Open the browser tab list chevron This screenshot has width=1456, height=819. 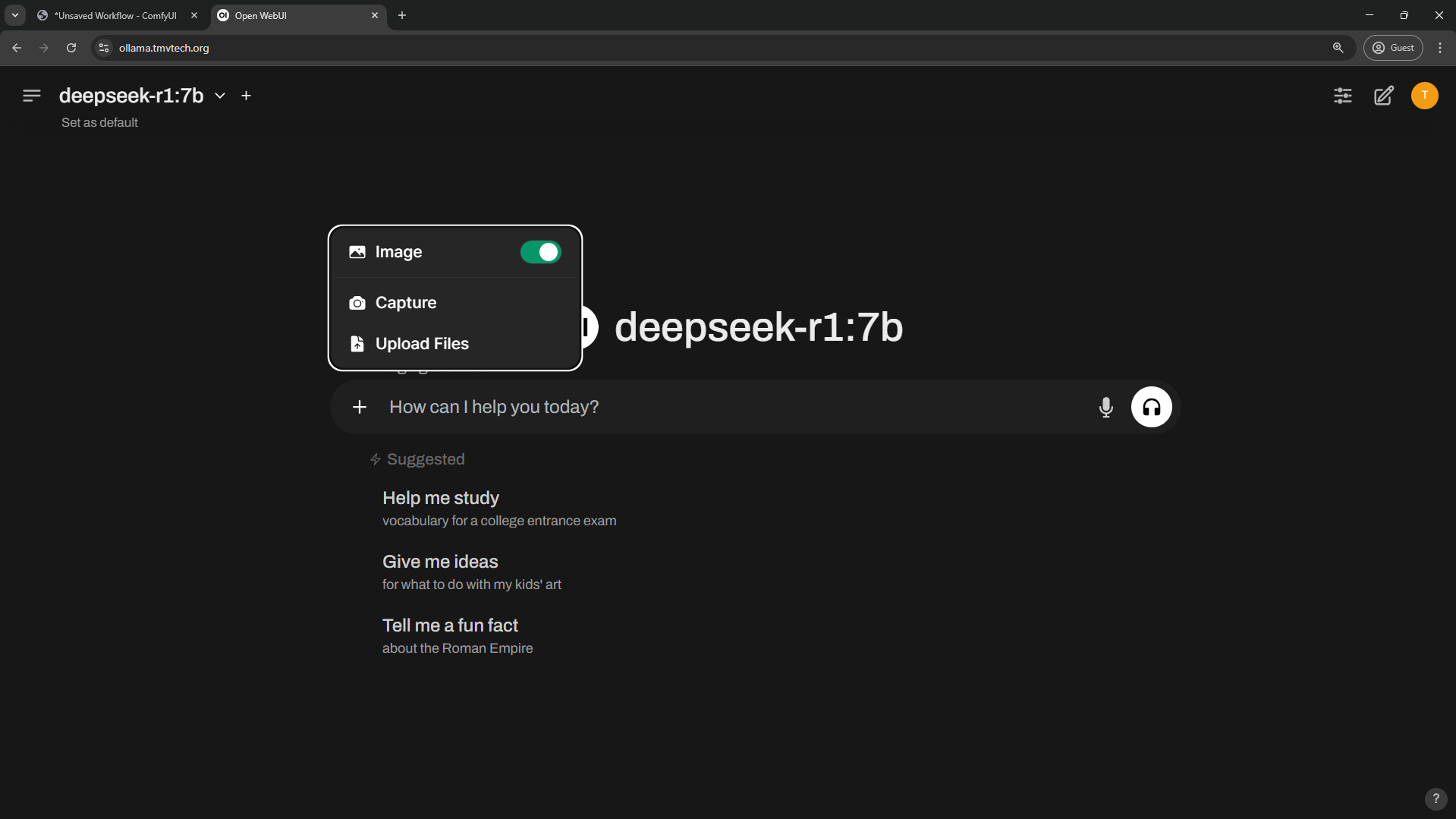coord(14,15)
